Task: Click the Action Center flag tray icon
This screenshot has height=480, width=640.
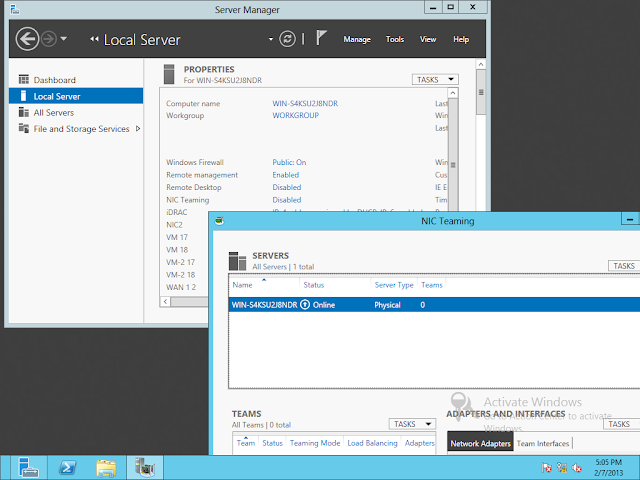Action: pos(547,468)
